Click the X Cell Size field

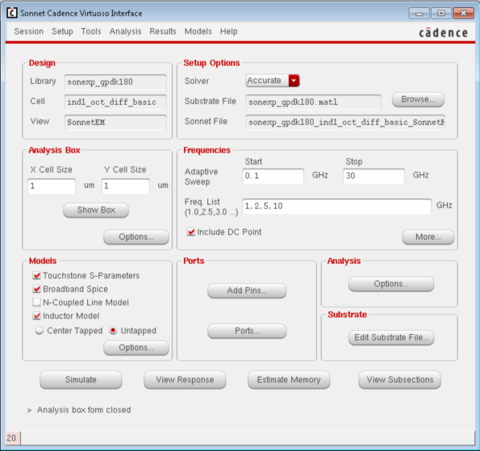(x=52, y=186)
